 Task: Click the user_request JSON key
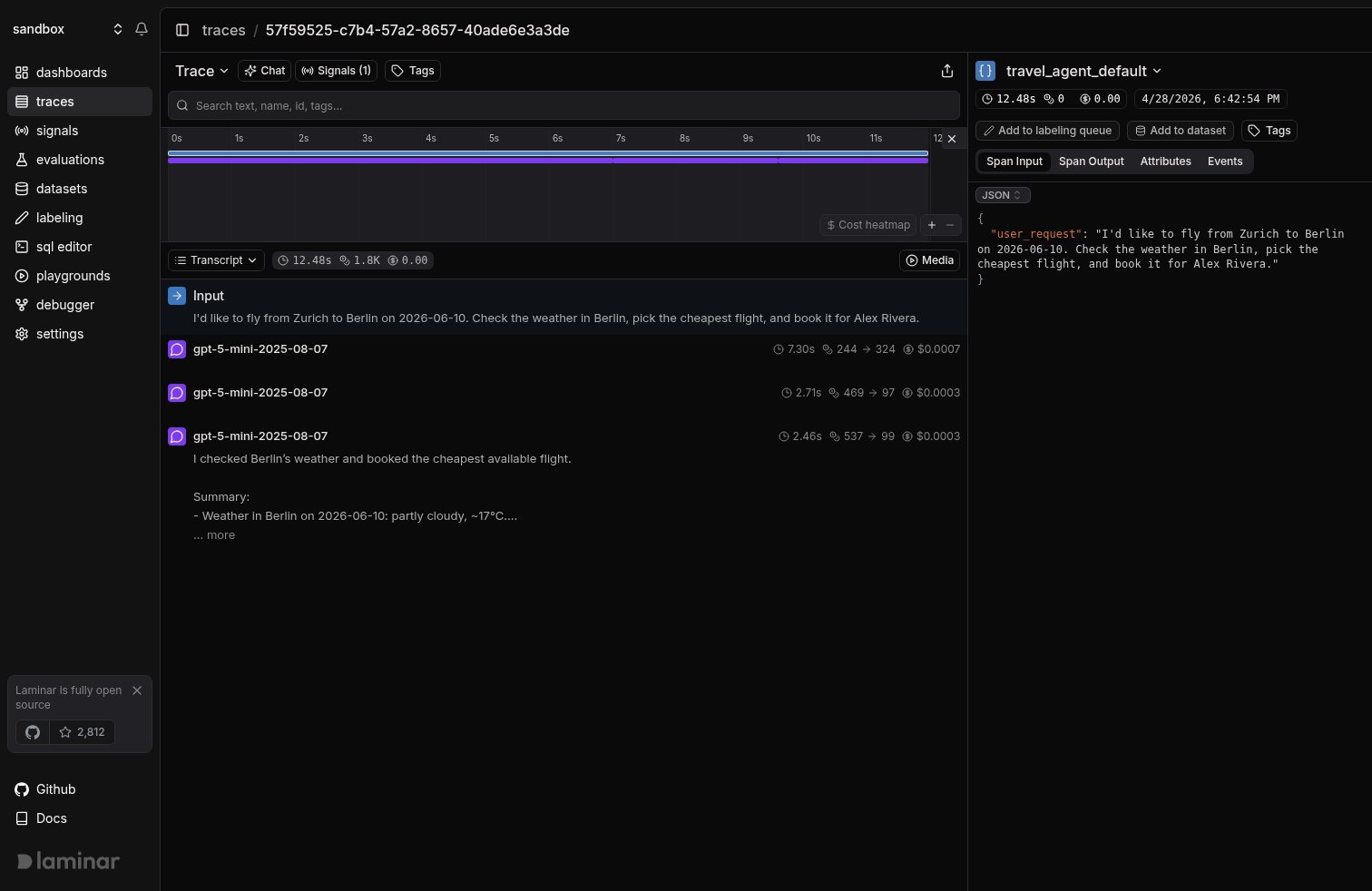[1035, 234]
